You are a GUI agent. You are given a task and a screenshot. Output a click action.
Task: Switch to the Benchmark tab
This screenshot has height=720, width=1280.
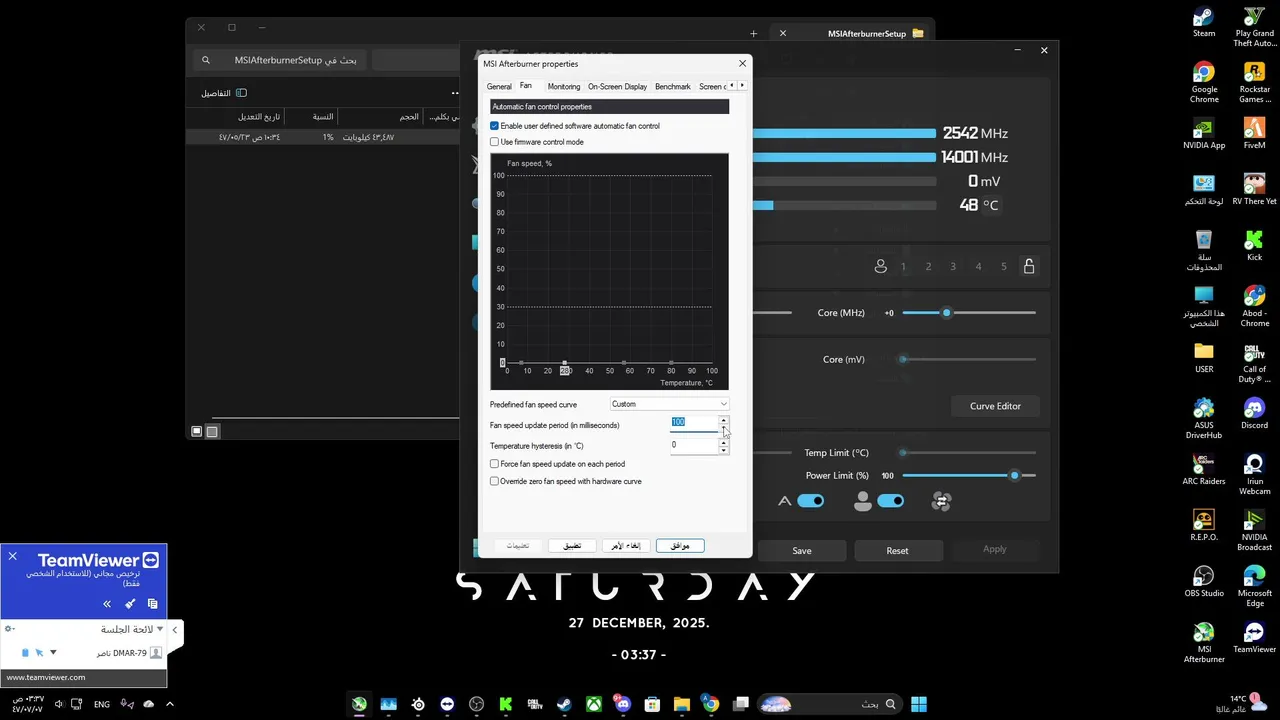click(673, 86)
